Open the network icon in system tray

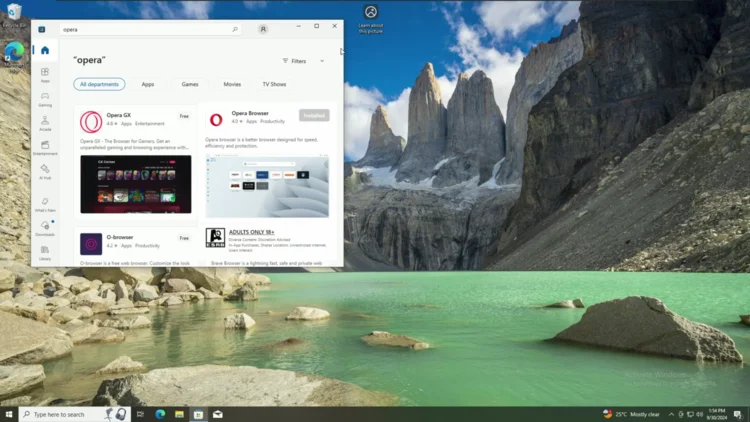(690, 414)
